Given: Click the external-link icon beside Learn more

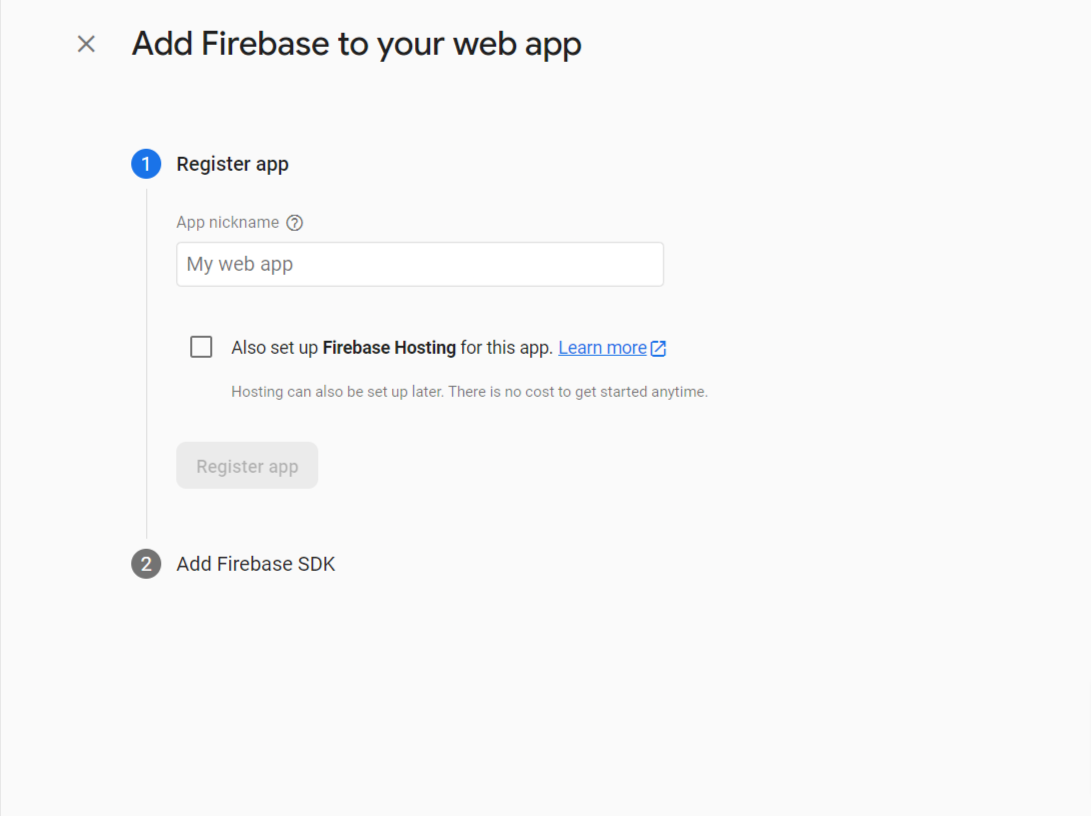Looking at the screenshot, I should (x=658, y=348).
